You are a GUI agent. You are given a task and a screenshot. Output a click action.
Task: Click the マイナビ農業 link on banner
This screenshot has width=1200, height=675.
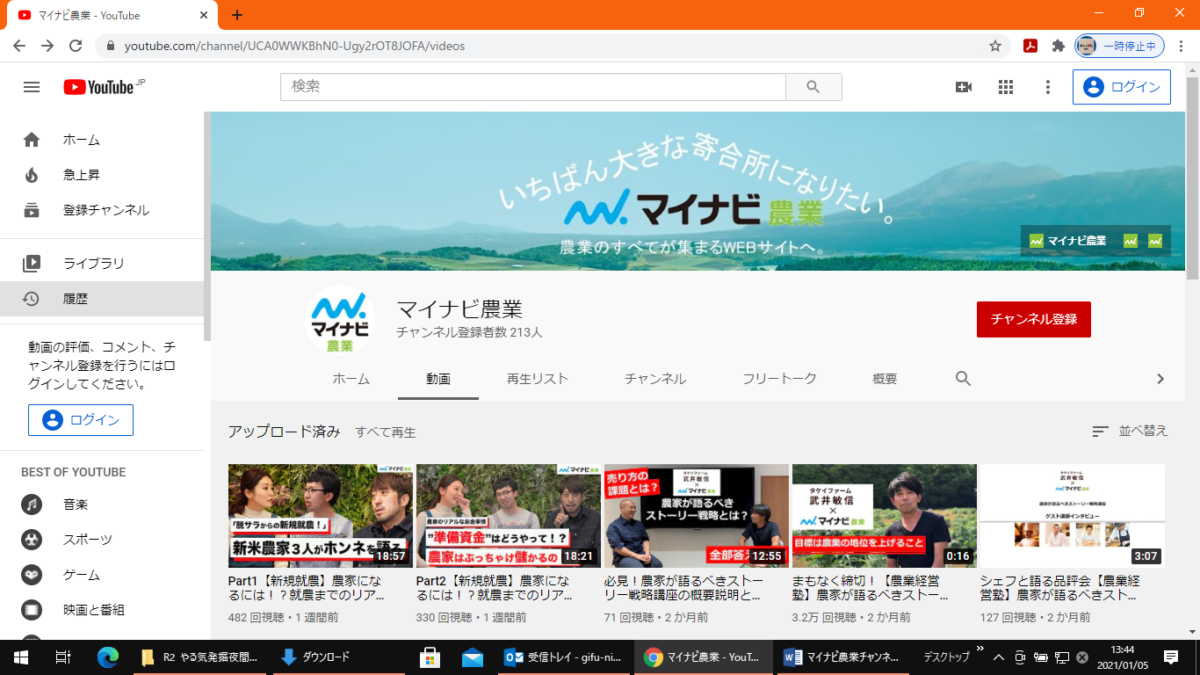pyautogui.click(x=1066, y=241)
